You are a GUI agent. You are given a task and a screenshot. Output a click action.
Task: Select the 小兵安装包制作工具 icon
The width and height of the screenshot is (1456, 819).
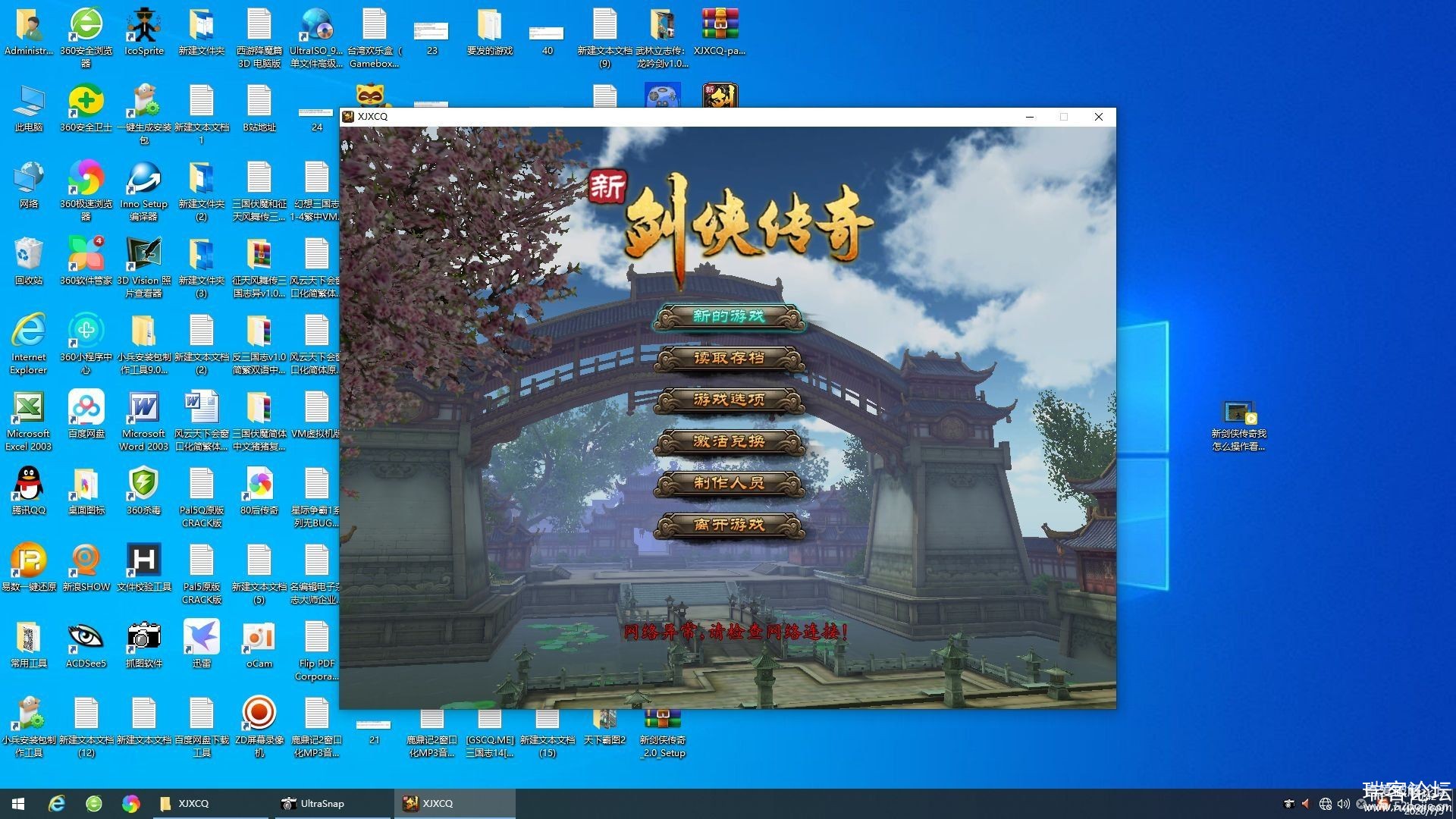click(x=29, y=726)
